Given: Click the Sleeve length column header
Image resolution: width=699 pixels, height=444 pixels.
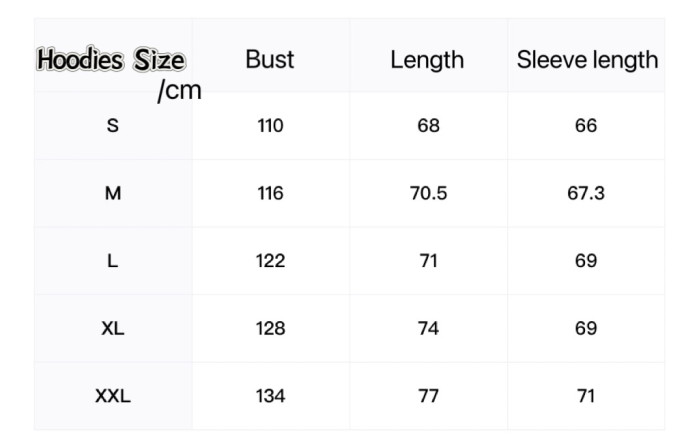Looking at the screenshot, I should [587, 59].
